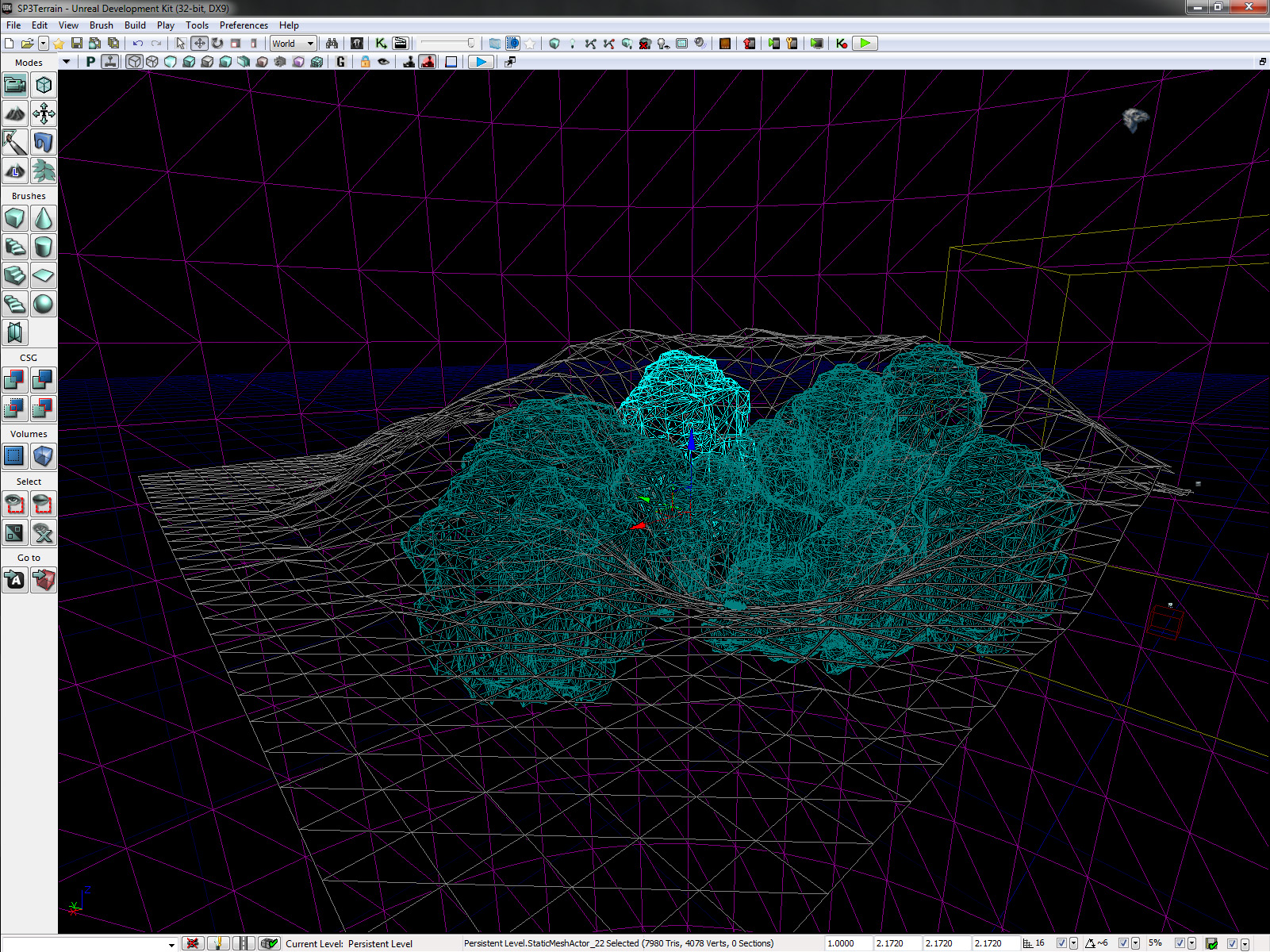Toggle realtime viewport (joystick icon)
The height and width of the screenshot is (952, 1270).
[109, 62]
